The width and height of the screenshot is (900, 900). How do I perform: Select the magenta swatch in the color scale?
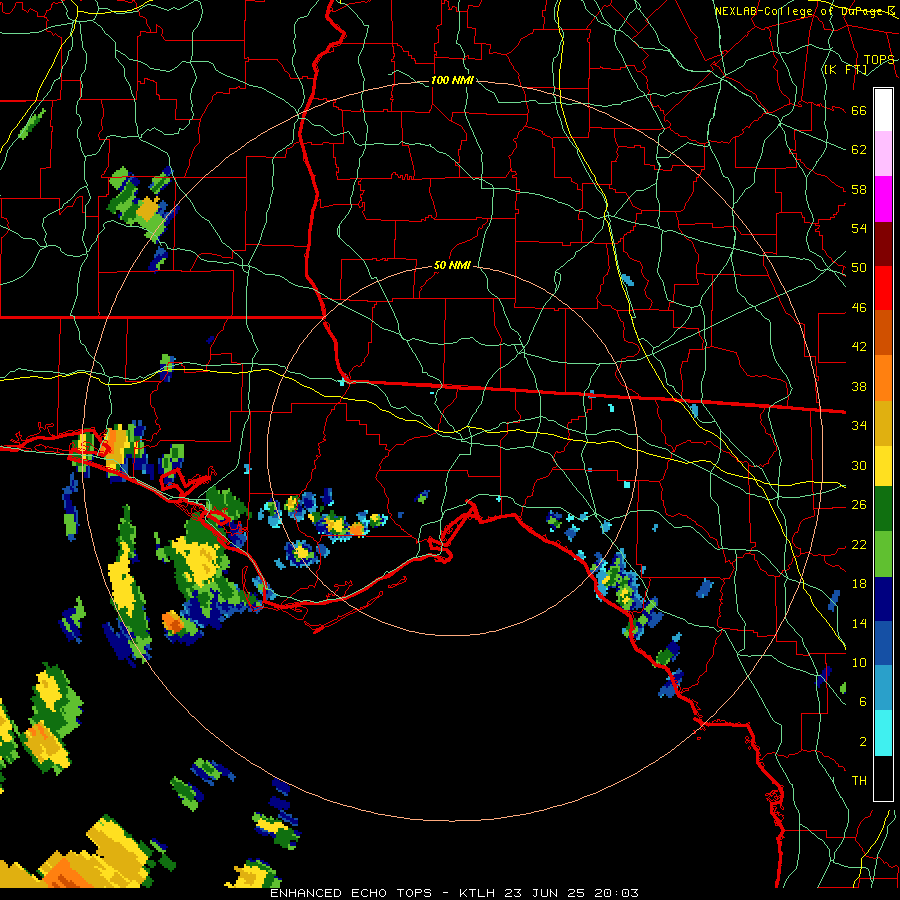pyautogui.click(x=883, y=198)
